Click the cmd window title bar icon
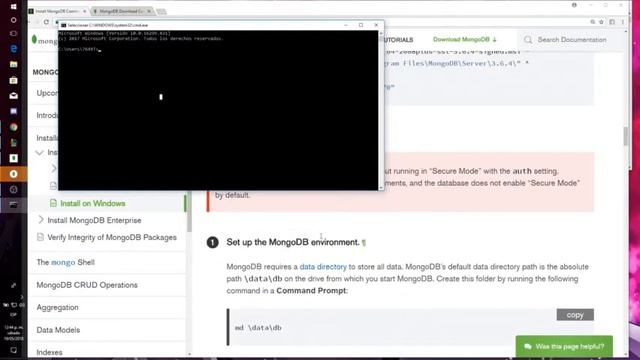The height and width of the screenshot is (360, 640). point(63,25)
